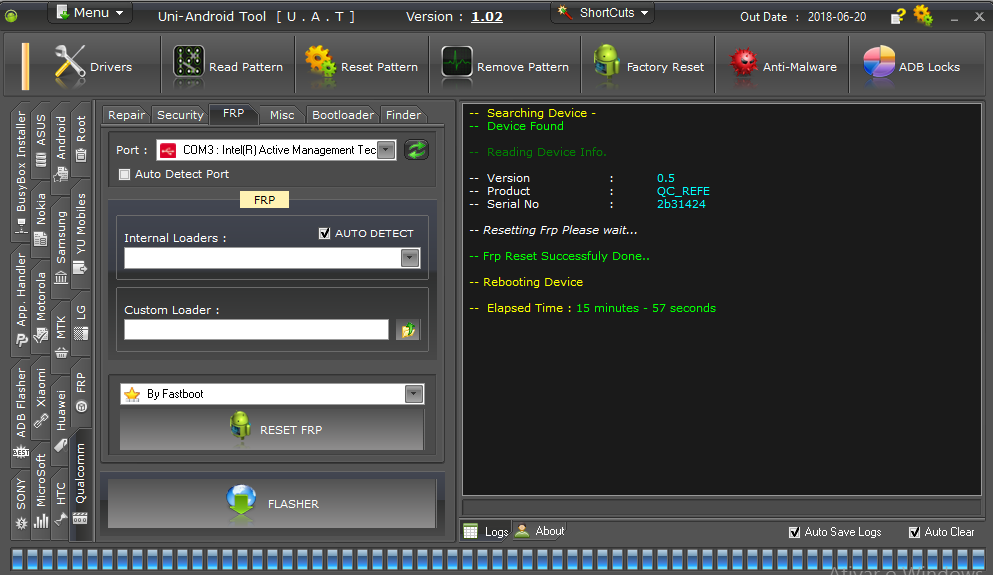Open the HTC side tab
Screen dimensions: 993x575
click(61, 503)
